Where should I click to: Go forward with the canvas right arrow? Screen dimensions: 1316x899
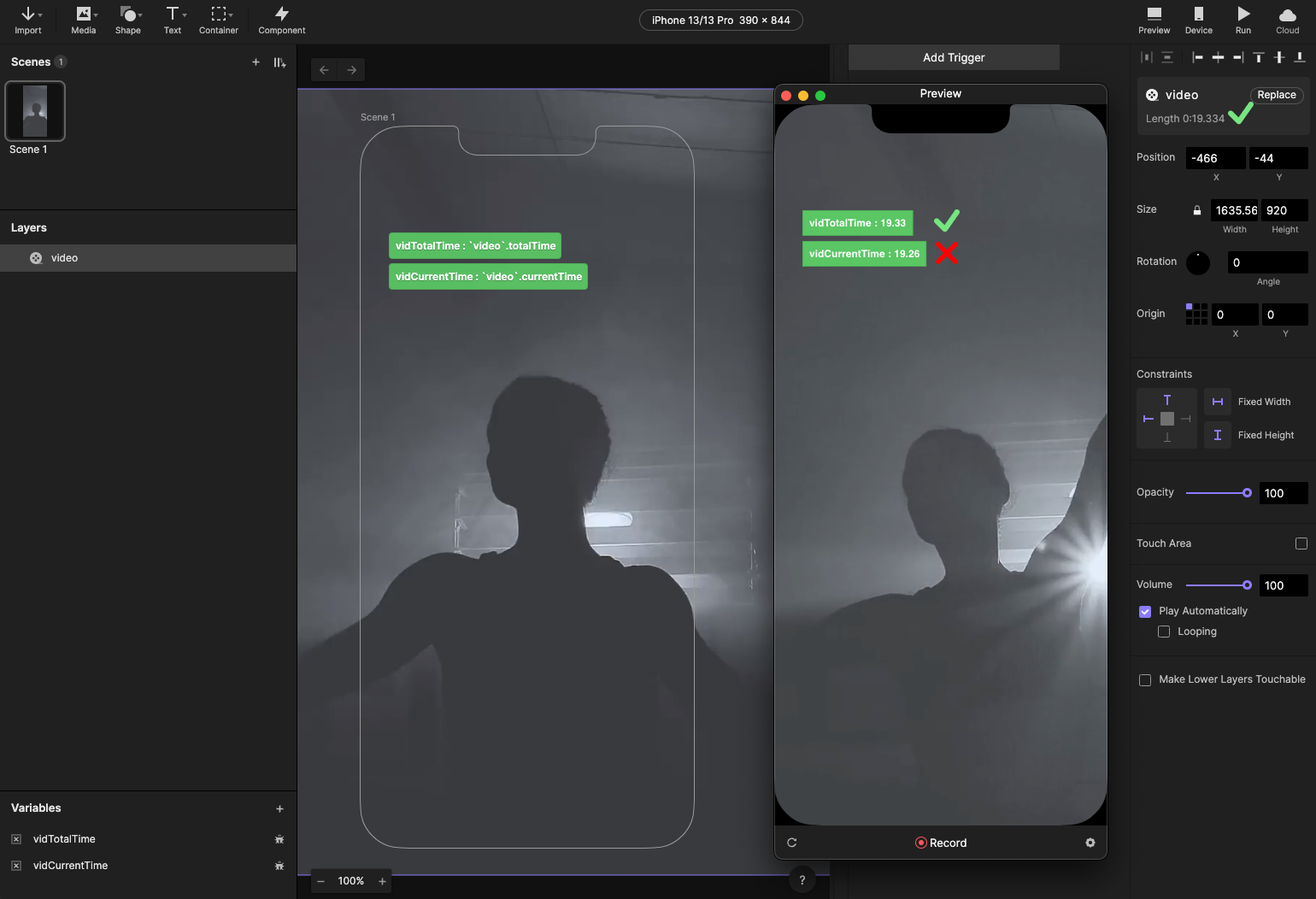352,70
